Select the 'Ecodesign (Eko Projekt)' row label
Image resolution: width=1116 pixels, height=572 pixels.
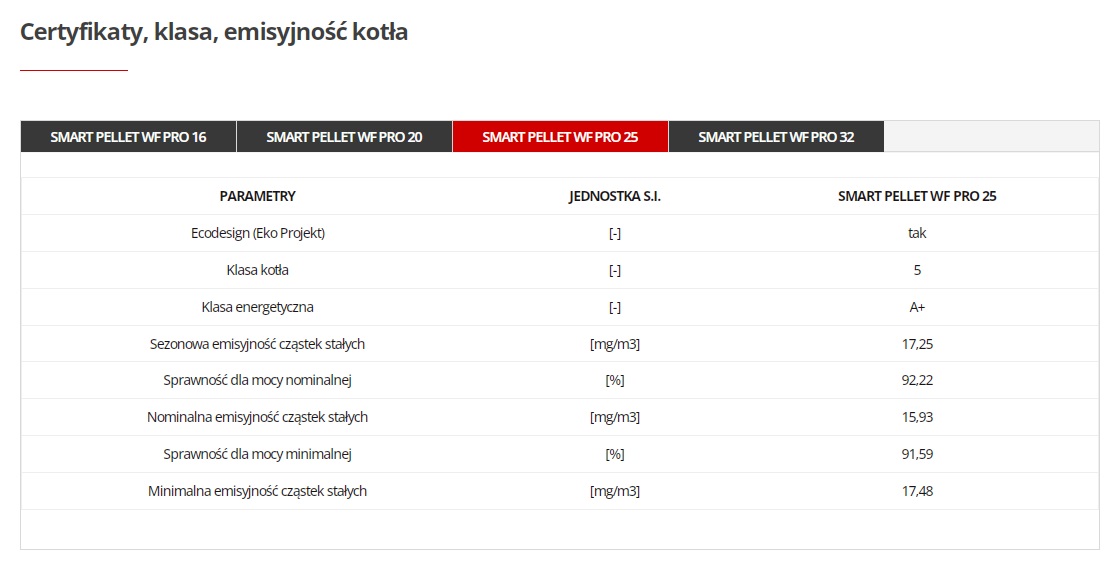(x=258, y=233)
